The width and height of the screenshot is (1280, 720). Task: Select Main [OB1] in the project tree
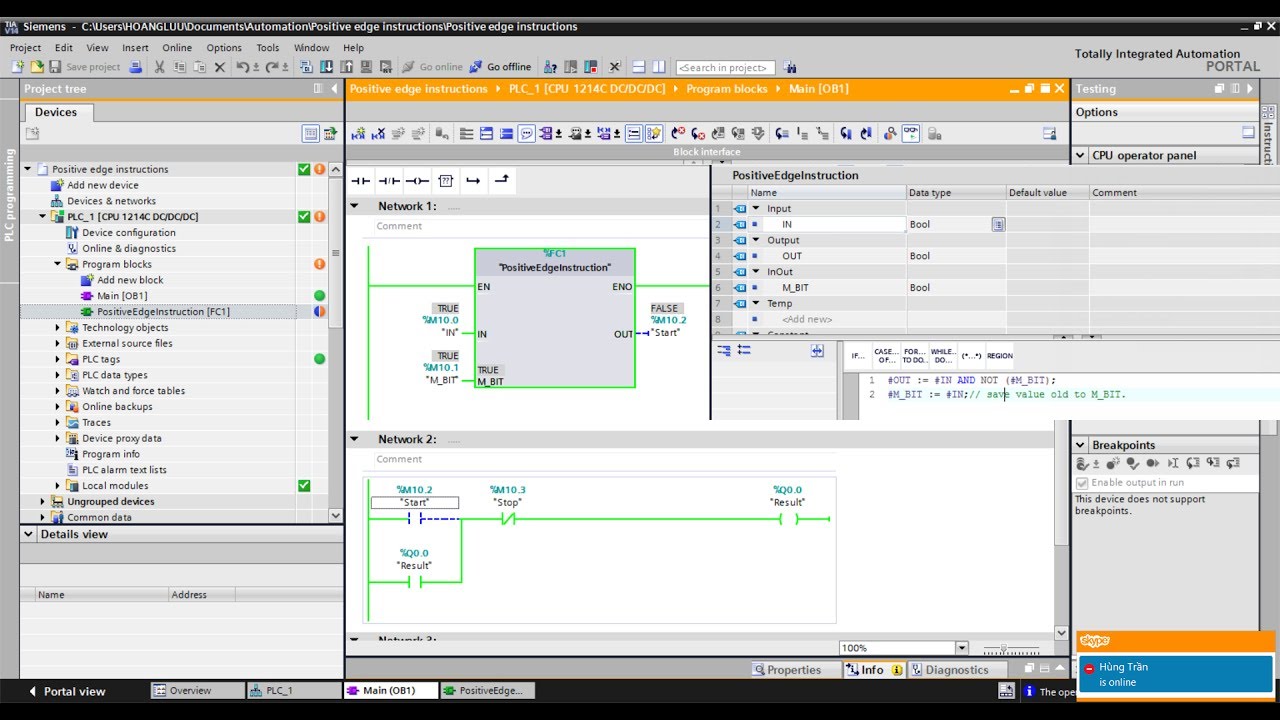122,296
